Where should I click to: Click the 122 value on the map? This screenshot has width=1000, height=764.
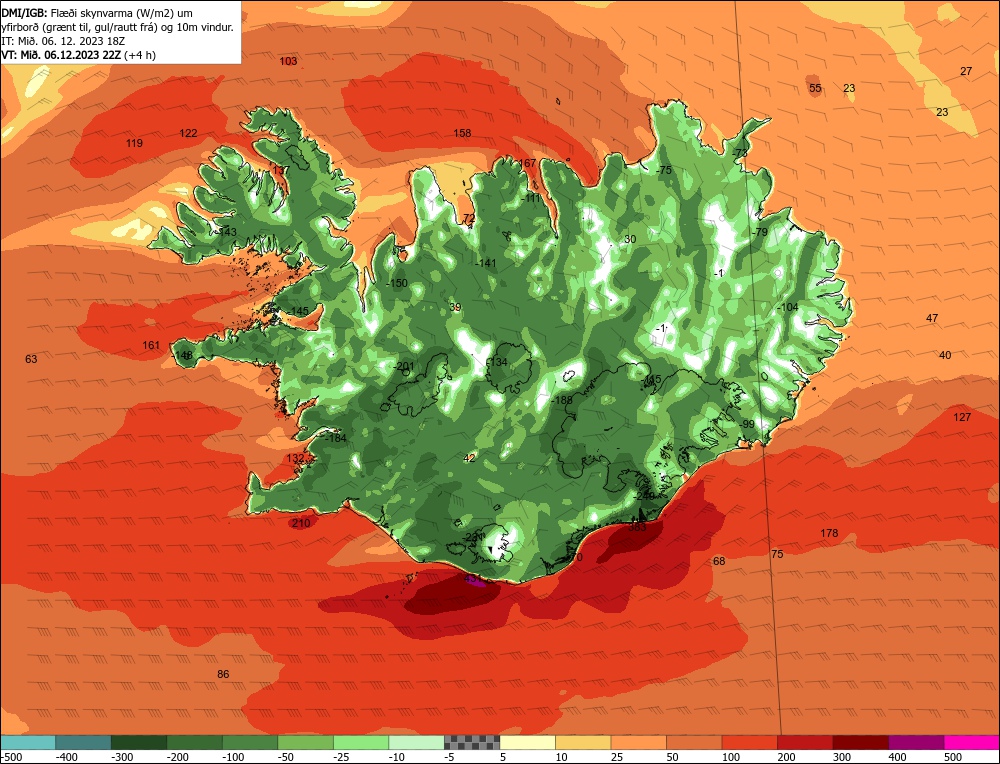pyautogui.click(x=188, y=133)
